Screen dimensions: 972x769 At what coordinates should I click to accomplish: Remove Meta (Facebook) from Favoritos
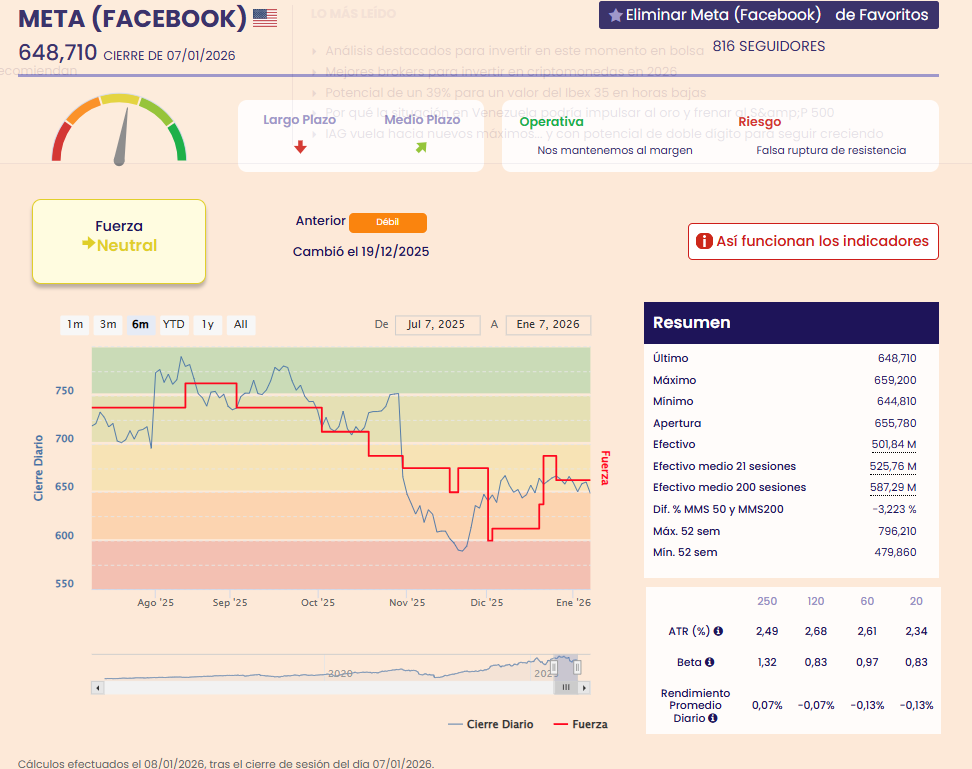(x=769, y=15)
